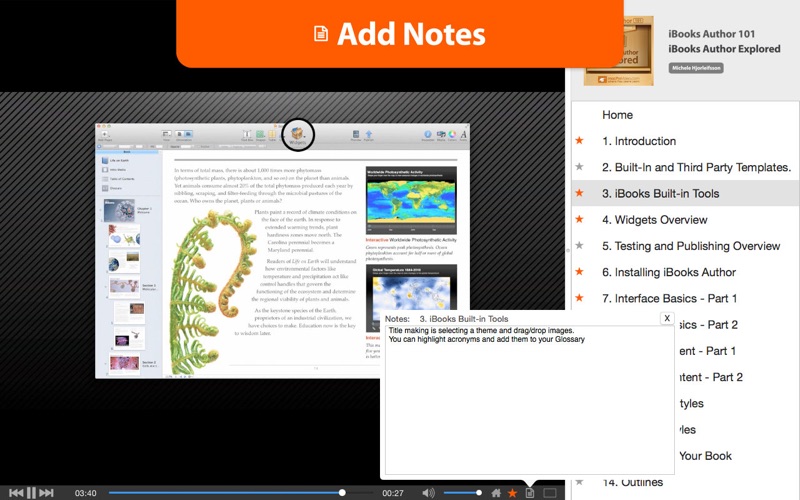This screenshot has width=800, height=500.
Task: Star lesson 2. Built-In and Third Party Templates
Action: pyautogui.click(x=580, y=166)
